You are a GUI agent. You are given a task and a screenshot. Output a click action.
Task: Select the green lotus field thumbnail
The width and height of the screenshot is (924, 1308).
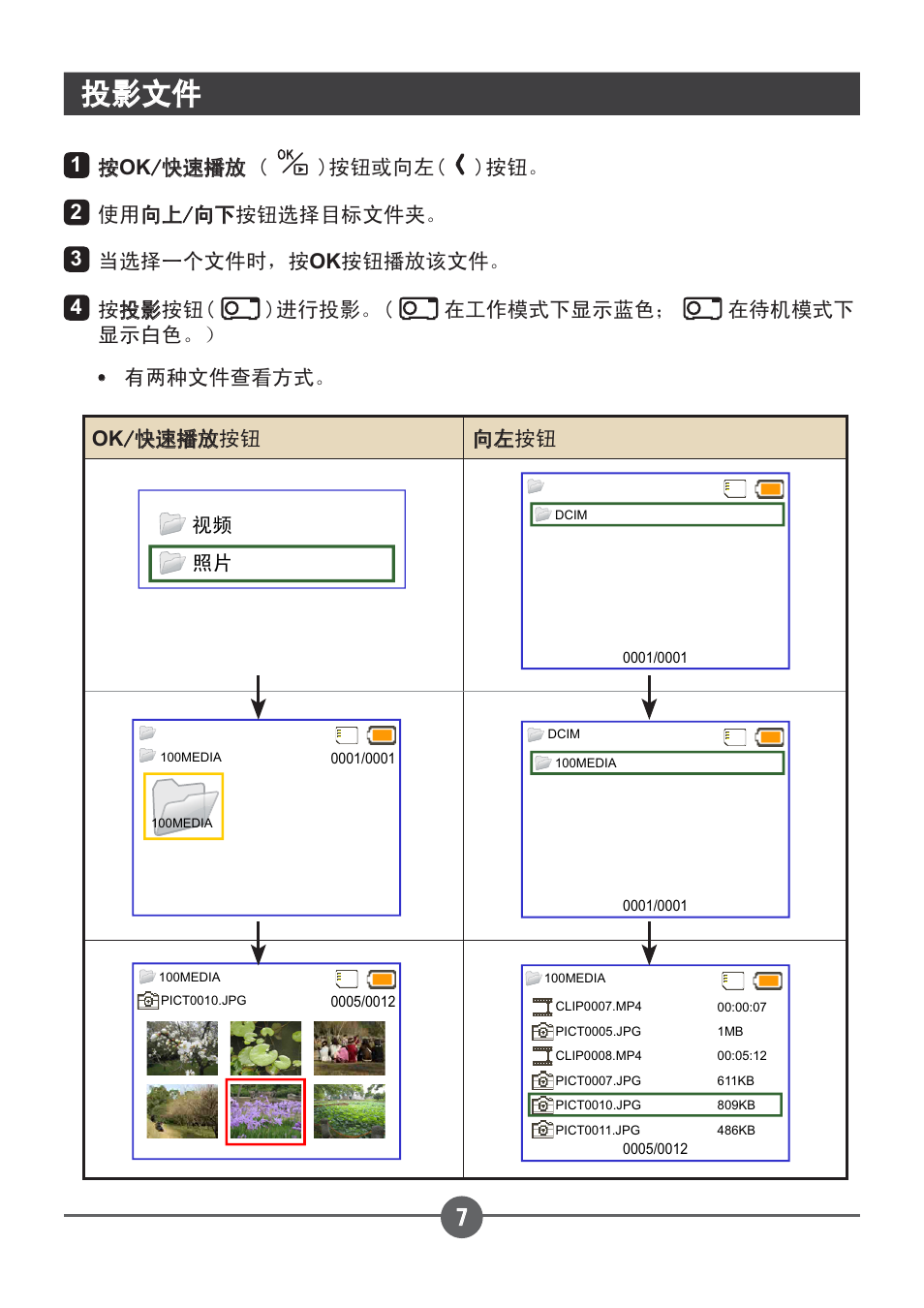pos(350,1111)
